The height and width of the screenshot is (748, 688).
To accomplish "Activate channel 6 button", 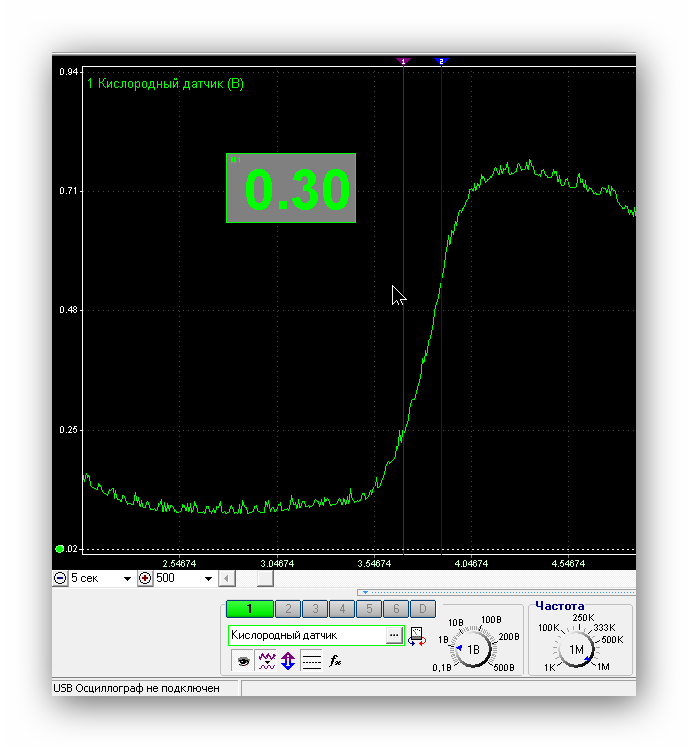I will click(x=396, y=609).
